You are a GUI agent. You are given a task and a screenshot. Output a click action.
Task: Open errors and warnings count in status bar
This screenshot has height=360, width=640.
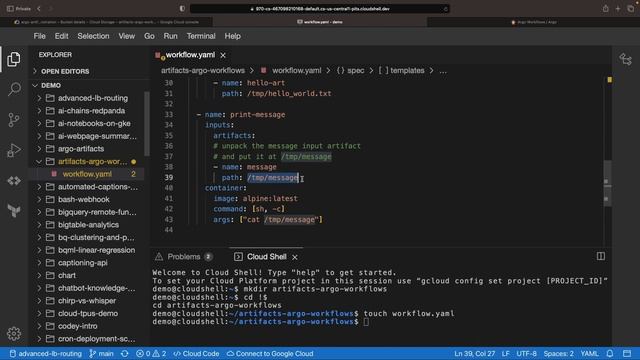(151, 354)
